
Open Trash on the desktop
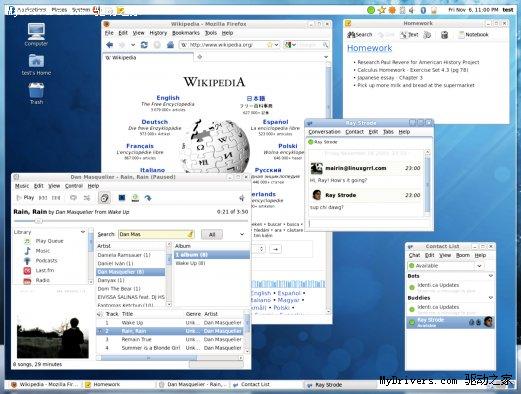click(36, 93)
